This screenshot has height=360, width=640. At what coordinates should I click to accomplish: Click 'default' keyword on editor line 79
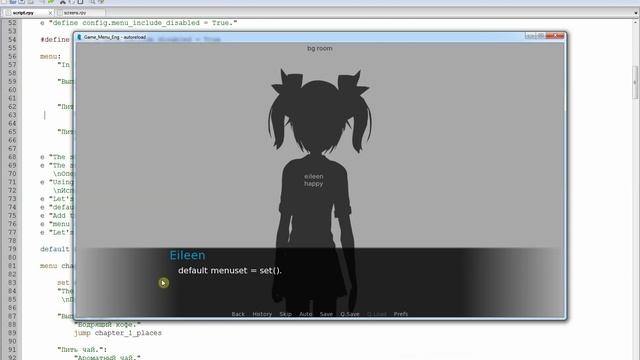coord(55,249)
